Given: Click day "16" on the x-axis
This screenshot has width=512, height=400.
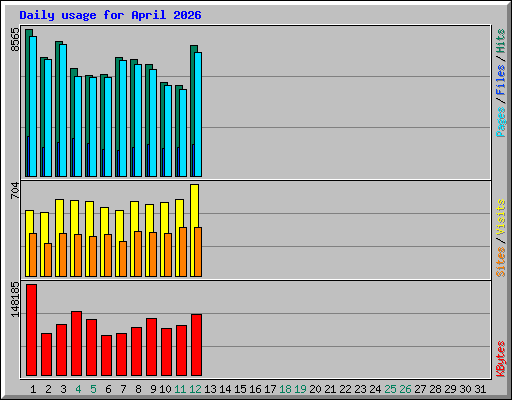Looking at the screenshot, I should pos(255,389).
